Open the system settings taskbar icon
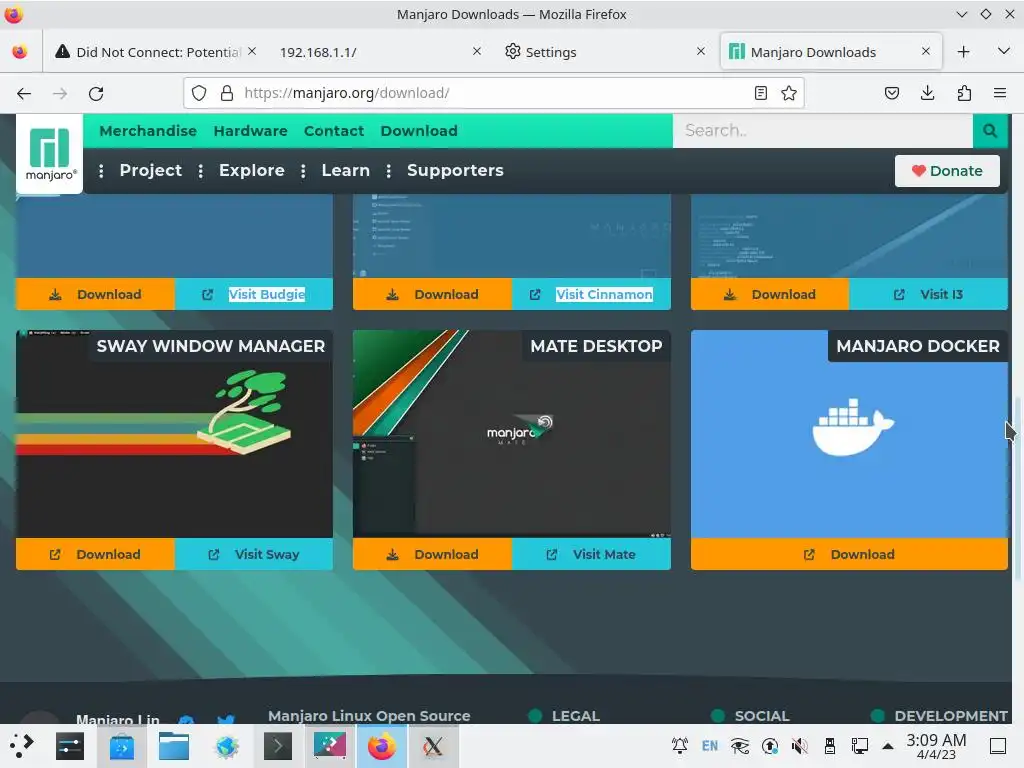 click(x=70, y=746)
